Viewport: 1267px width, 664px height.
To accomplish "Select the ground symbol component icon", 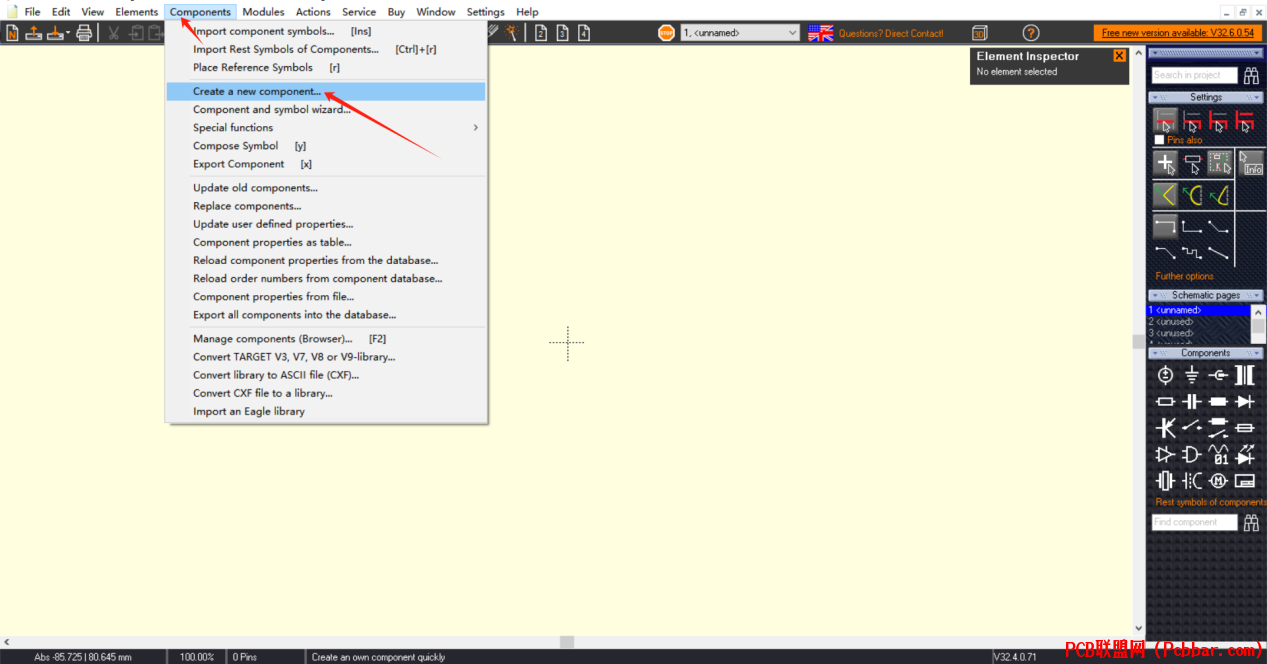I will [x=1192, y=375].
